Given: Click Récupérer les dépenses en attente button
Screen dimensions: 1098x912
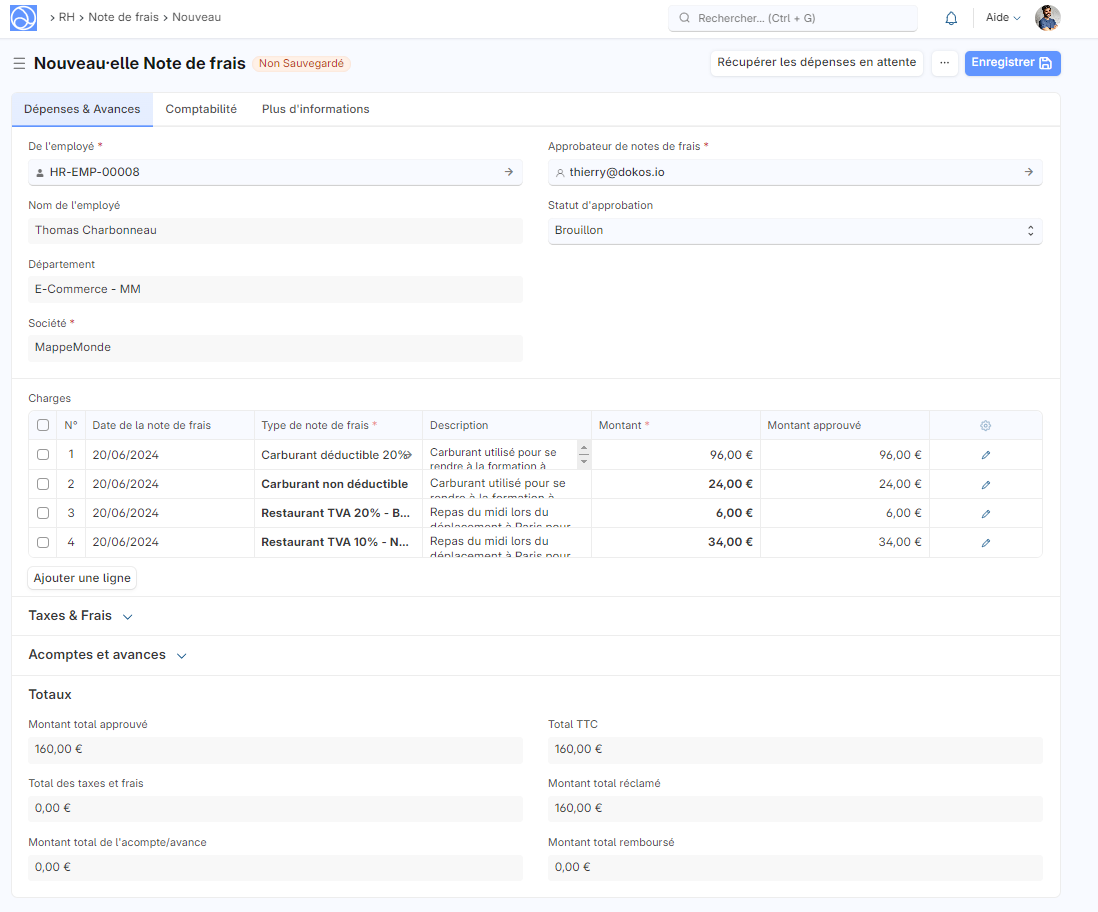Looking at the screenshot, I should [x=816, y=63].
